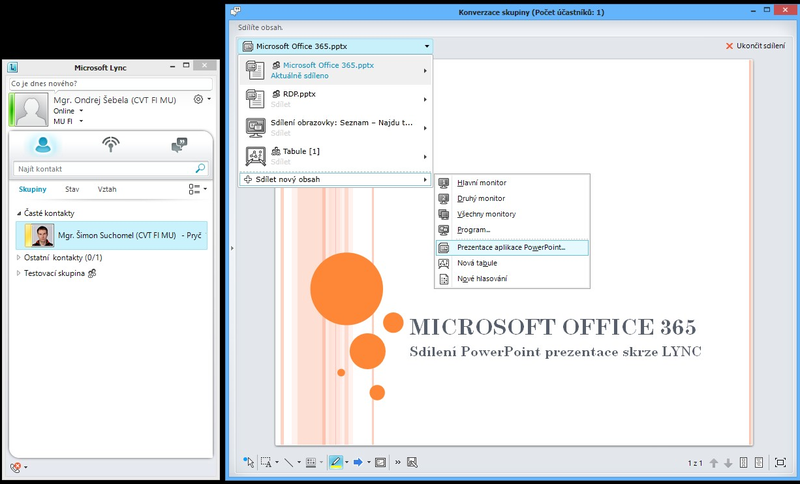Show more annotation tools chevron

pos(397,462)
